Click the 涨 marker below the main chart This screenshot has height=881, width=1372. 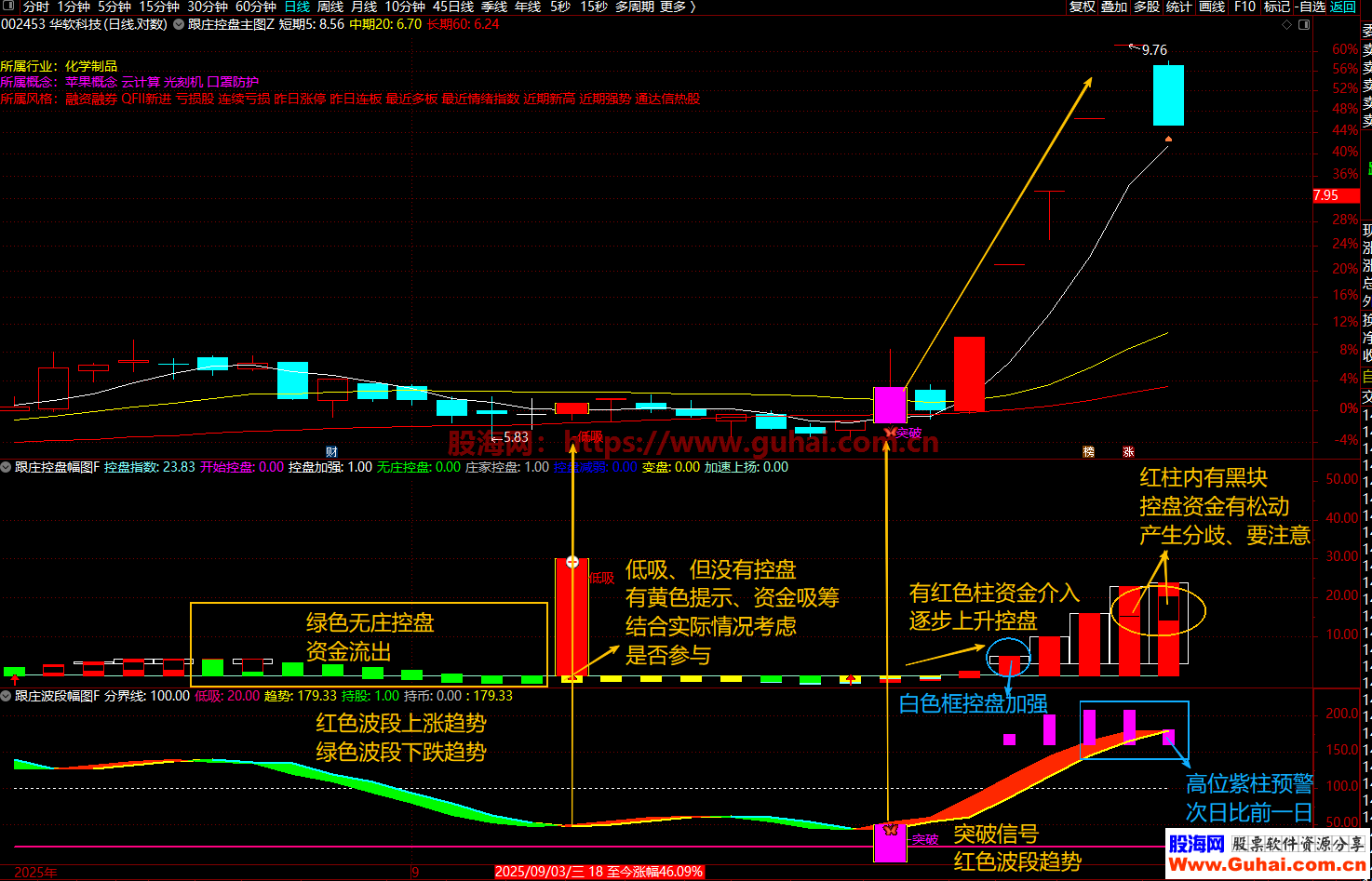[x=1128, y=452]
